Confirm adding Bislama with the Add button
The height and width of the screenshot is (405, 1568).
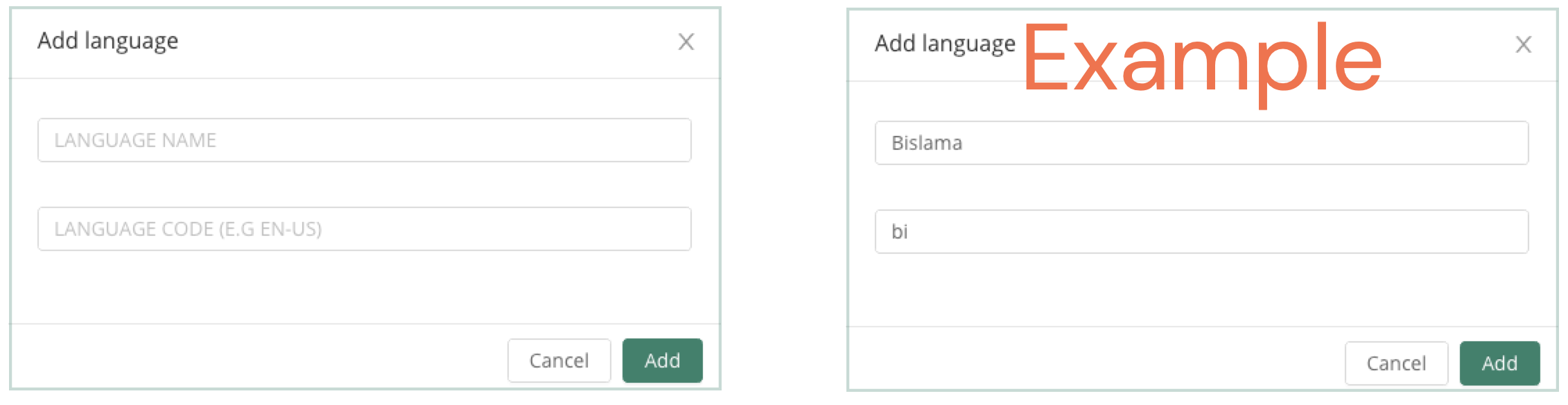tap(1499, 363)
